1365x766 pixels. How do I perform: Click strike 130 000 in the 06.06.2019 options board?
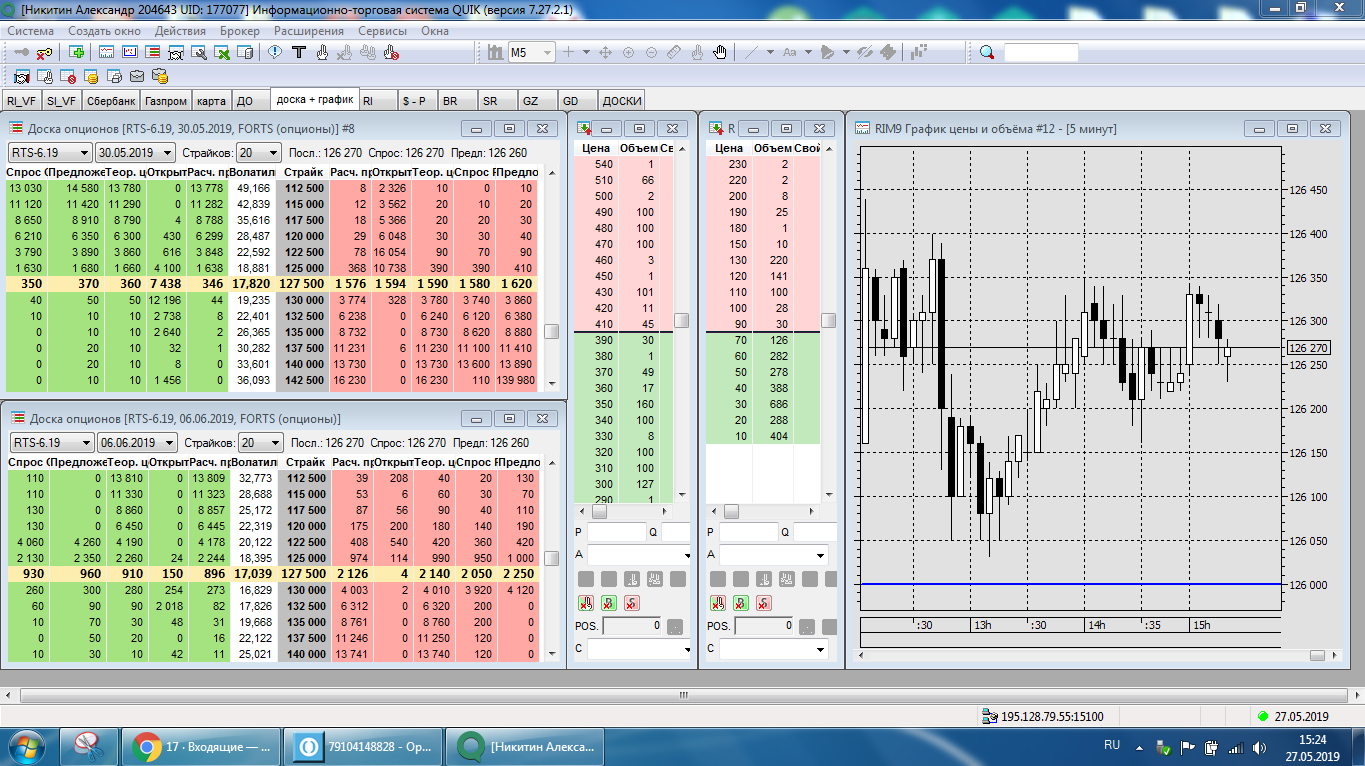click(x=303, y=590)
